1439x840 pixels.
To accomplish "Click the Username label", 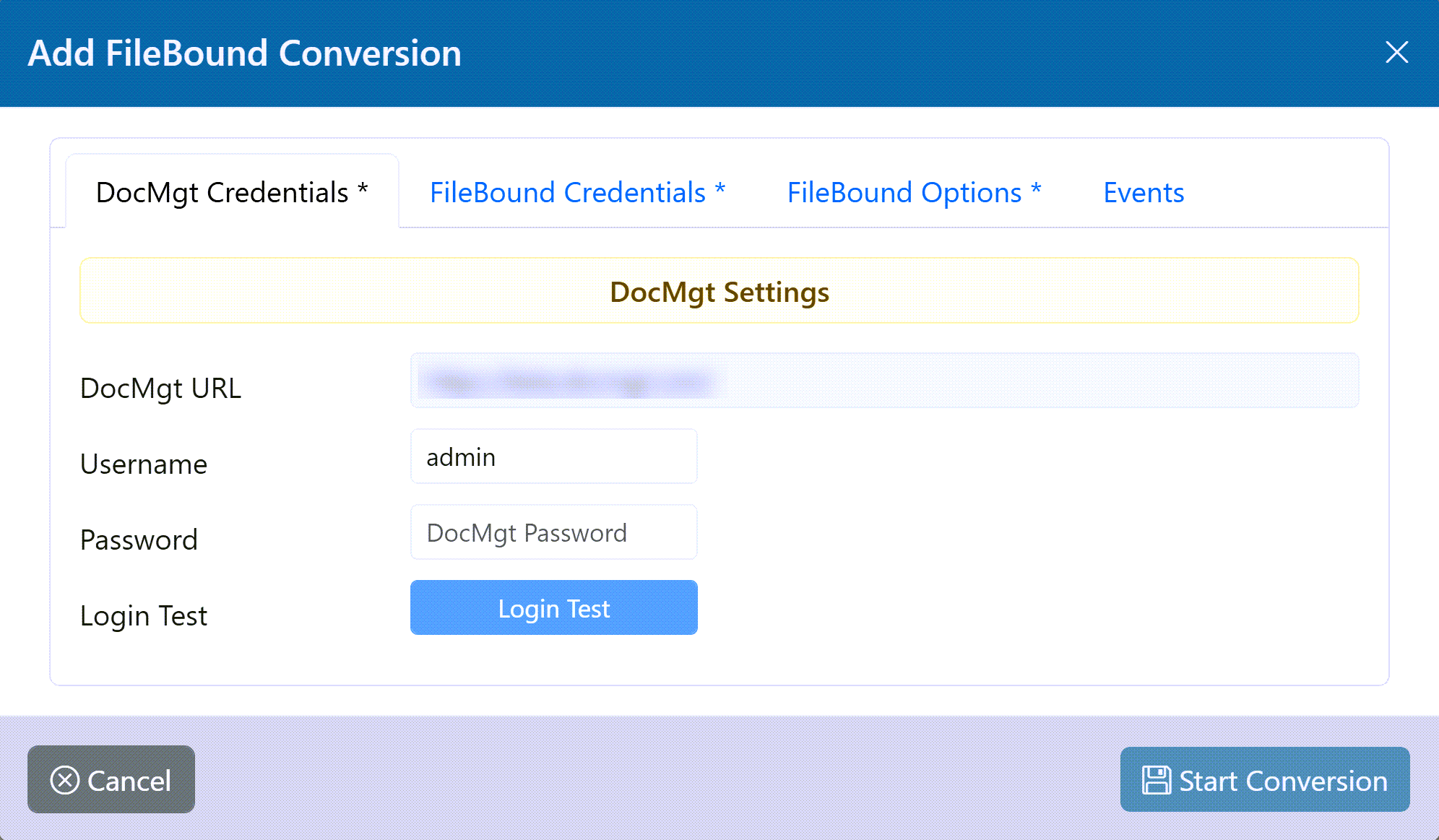I will [144, 464].
